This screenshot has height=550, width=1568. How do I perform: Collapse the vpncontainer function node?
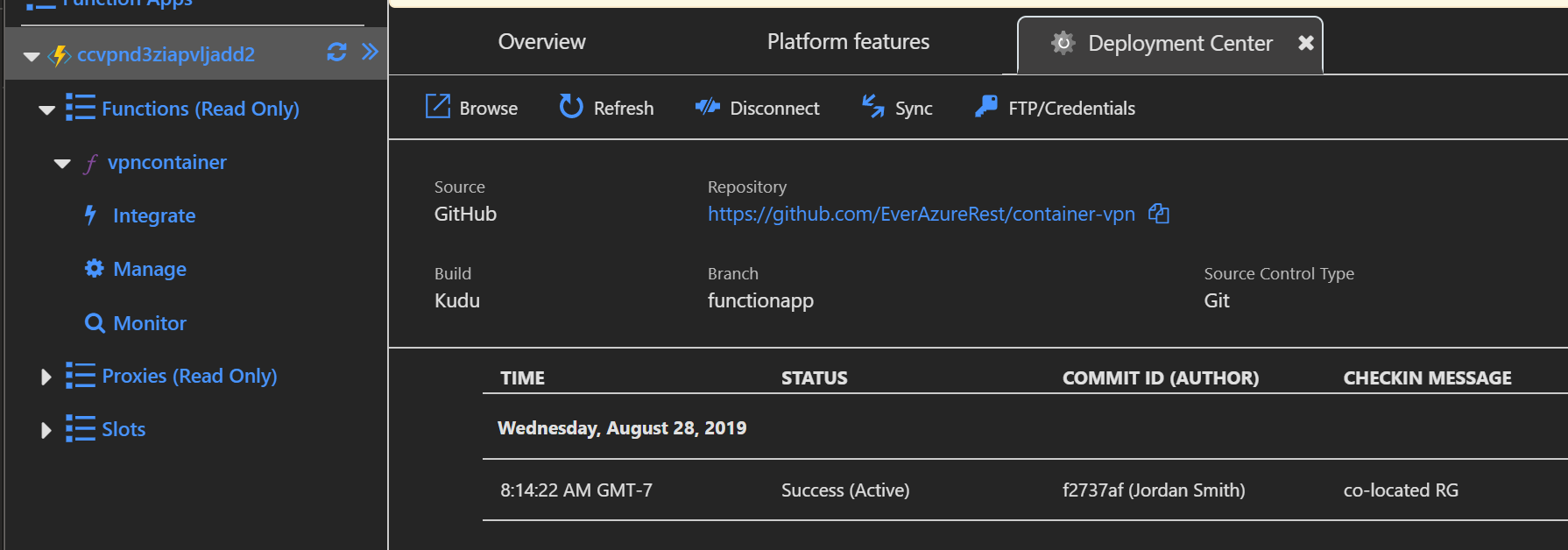point(62,164)
